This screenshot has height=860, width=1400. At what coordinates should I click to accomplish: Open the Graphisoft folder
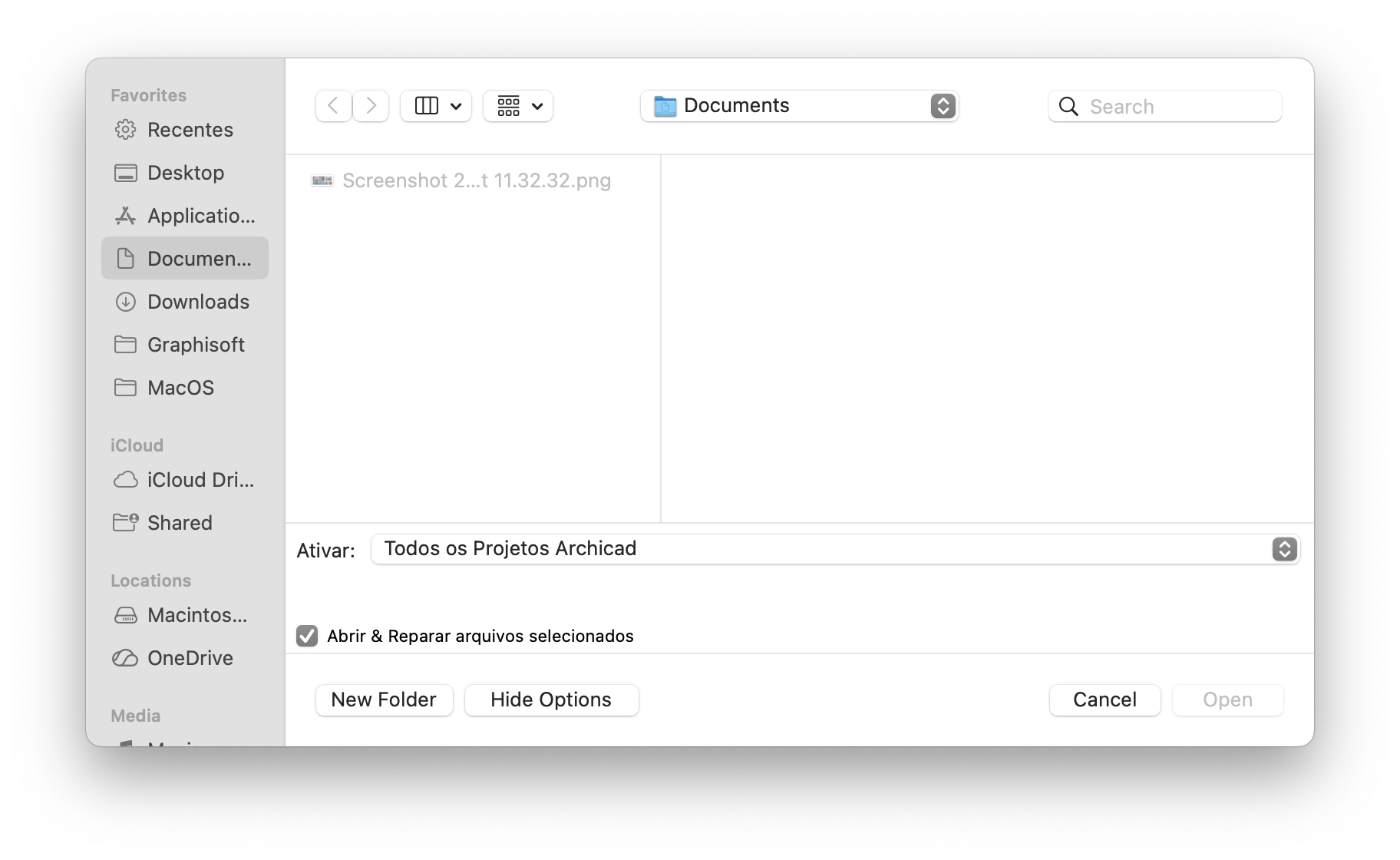tap(185, 345)
